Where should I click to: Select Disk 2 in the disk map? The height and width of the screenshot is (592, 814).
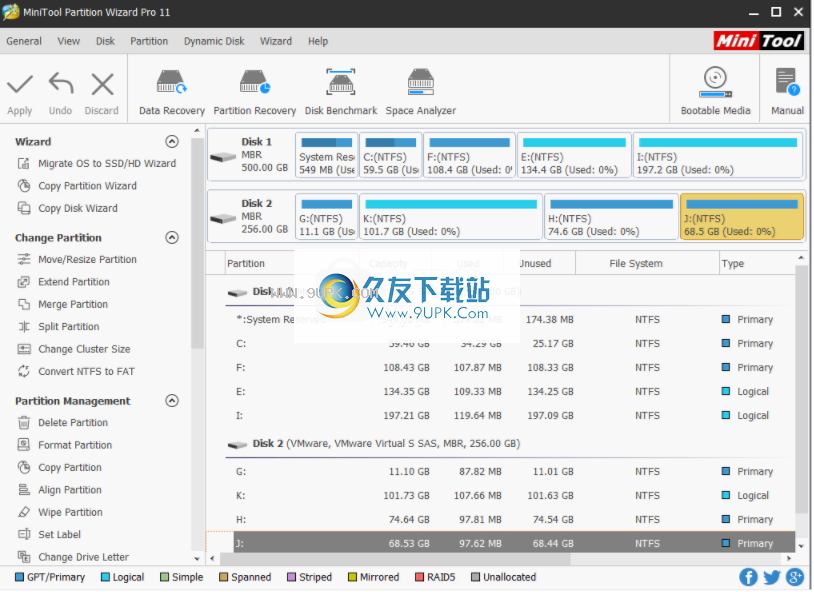251,217
